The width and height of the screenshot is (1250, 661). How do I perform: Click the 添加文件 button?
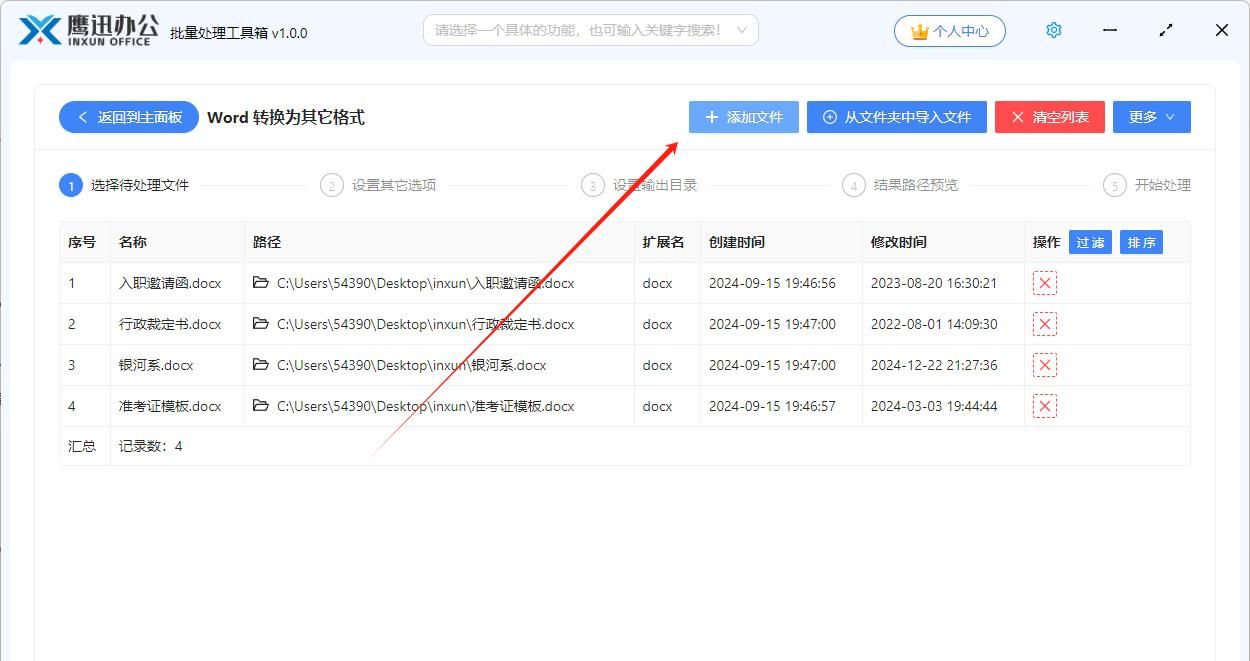coord(744,117)
